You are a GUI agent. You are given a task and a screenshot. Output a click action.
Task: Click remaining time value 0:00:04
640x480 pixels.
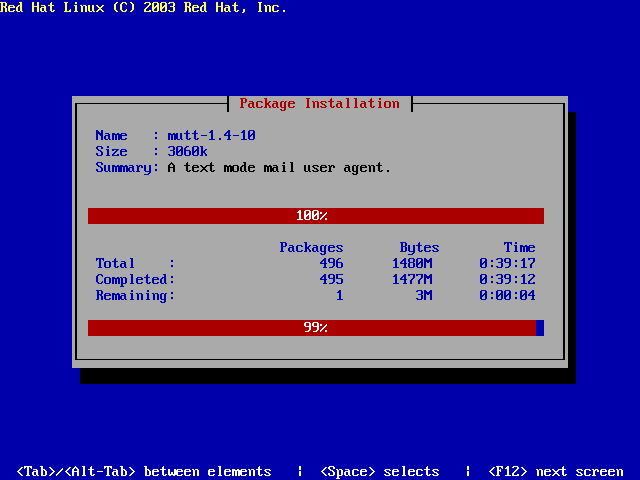click(507, 295)
